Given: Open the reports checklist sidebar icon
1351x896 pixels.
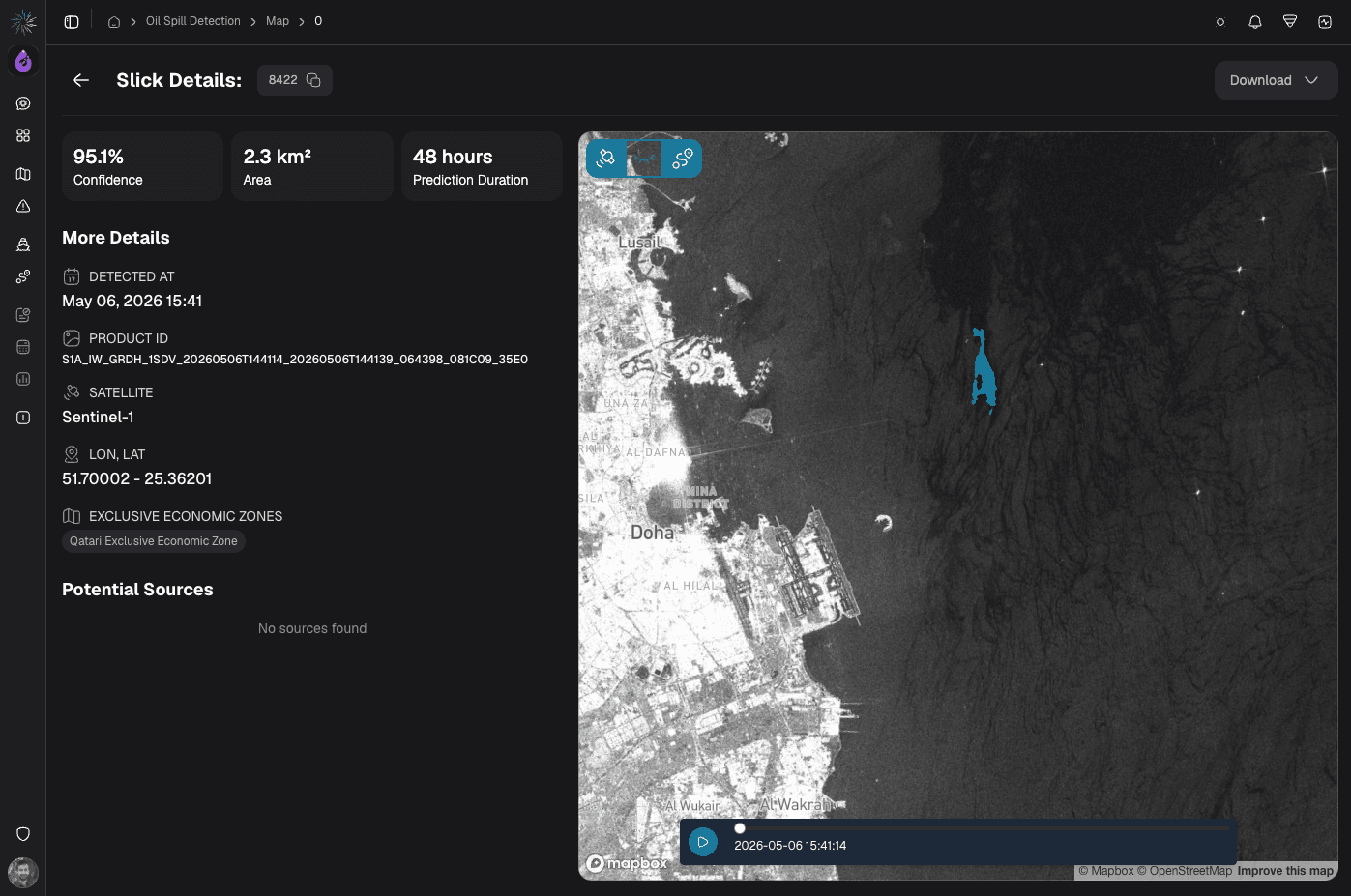Looking at the screenshot, I should click(x=23, y=315).
